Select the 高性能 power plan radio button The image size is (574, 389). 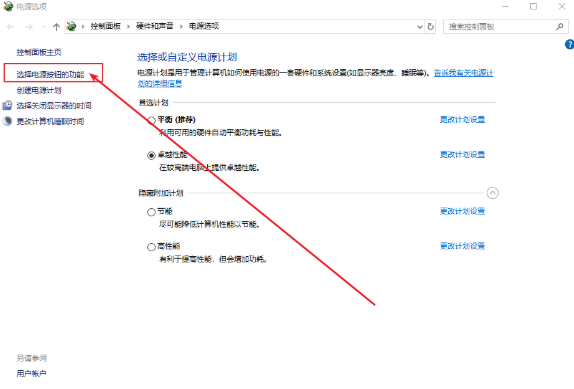(x=151, y=247)
